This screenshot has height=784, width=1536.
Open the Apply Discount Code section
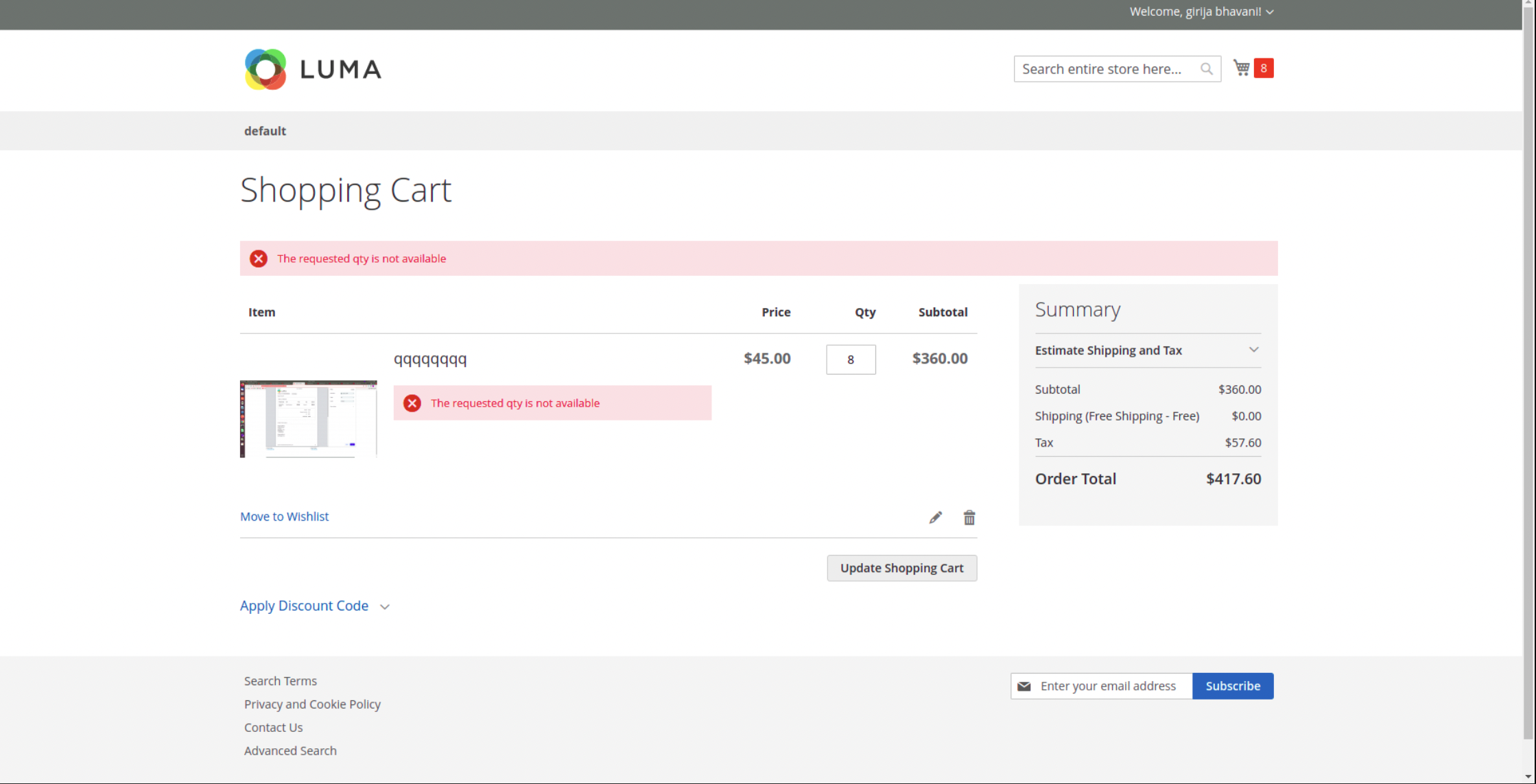[x=305, y=606]
